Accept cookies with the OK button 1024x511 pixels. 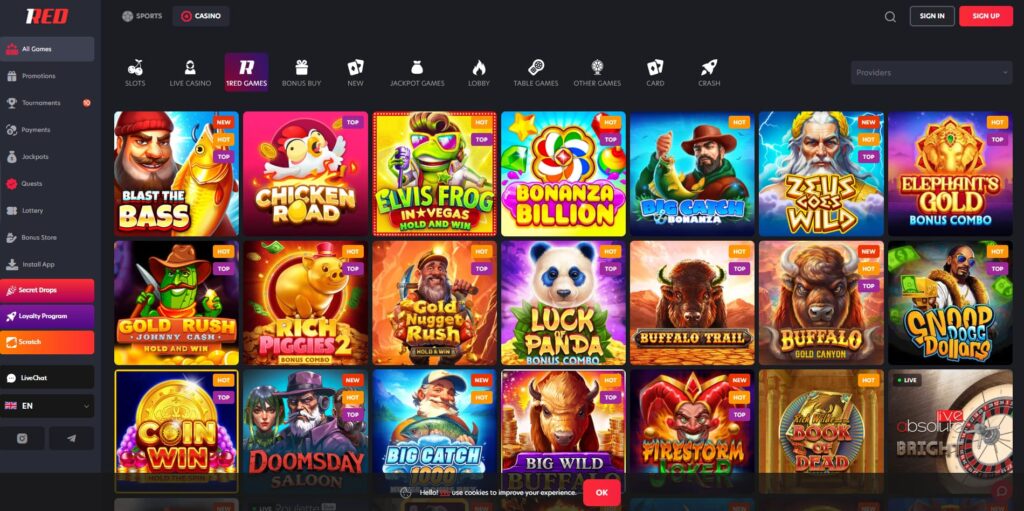(x=601, y=493)
